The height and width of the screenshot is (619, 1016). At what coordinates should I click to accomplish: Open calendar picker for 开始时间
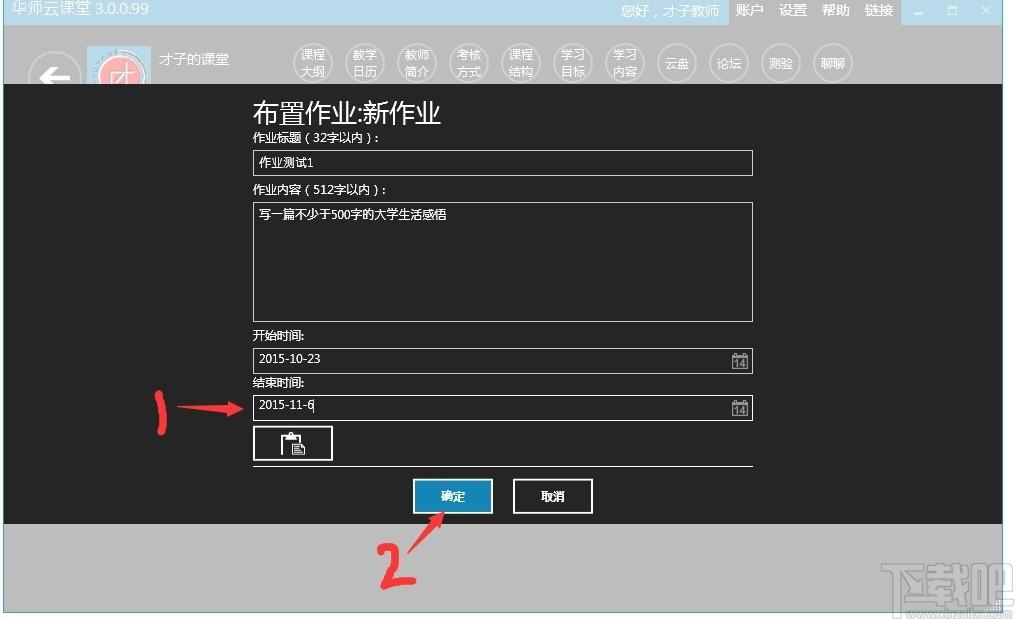(739, 361)
